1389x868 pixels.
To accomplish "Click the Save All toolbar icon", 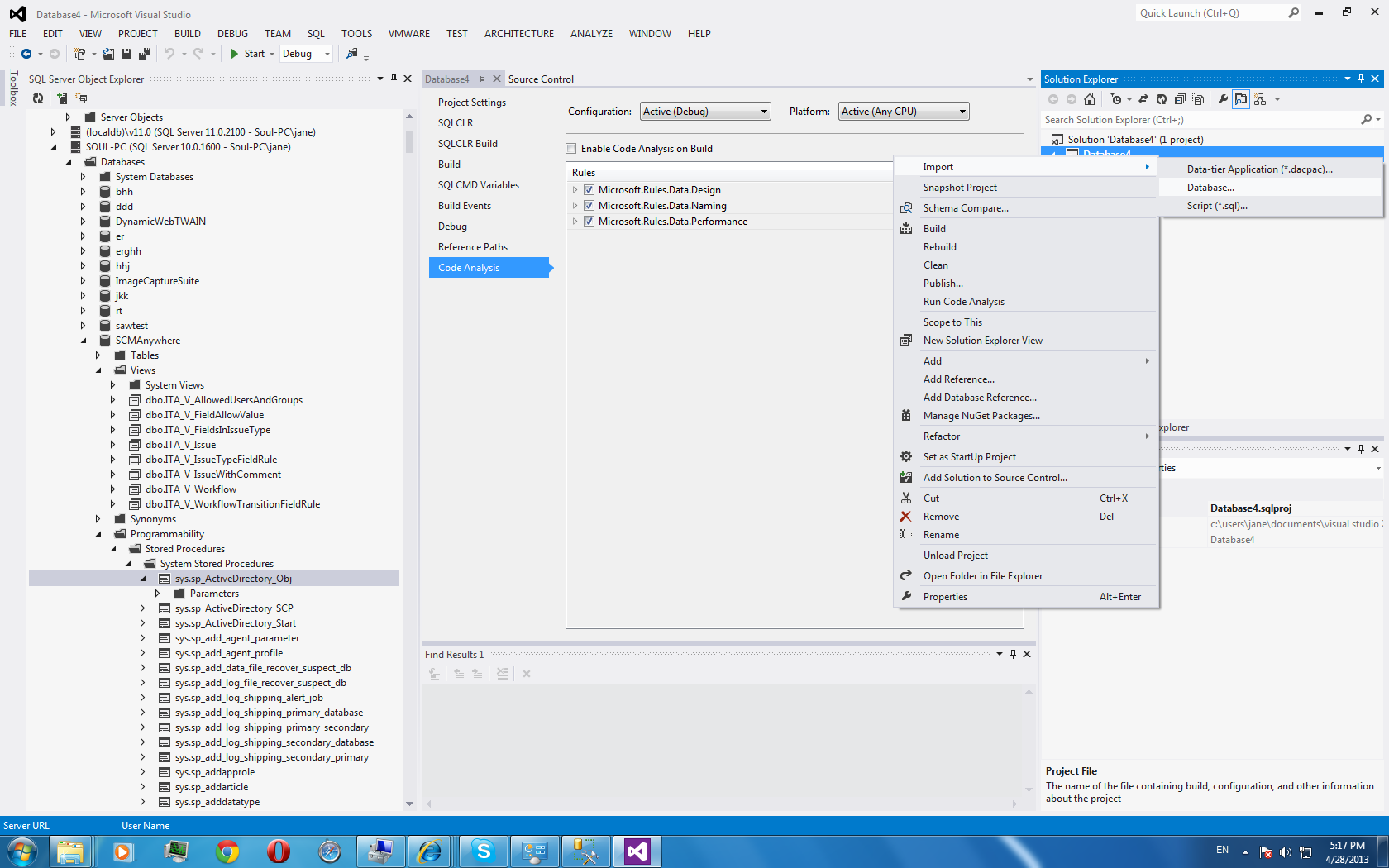I will click(x=145, y=54).
